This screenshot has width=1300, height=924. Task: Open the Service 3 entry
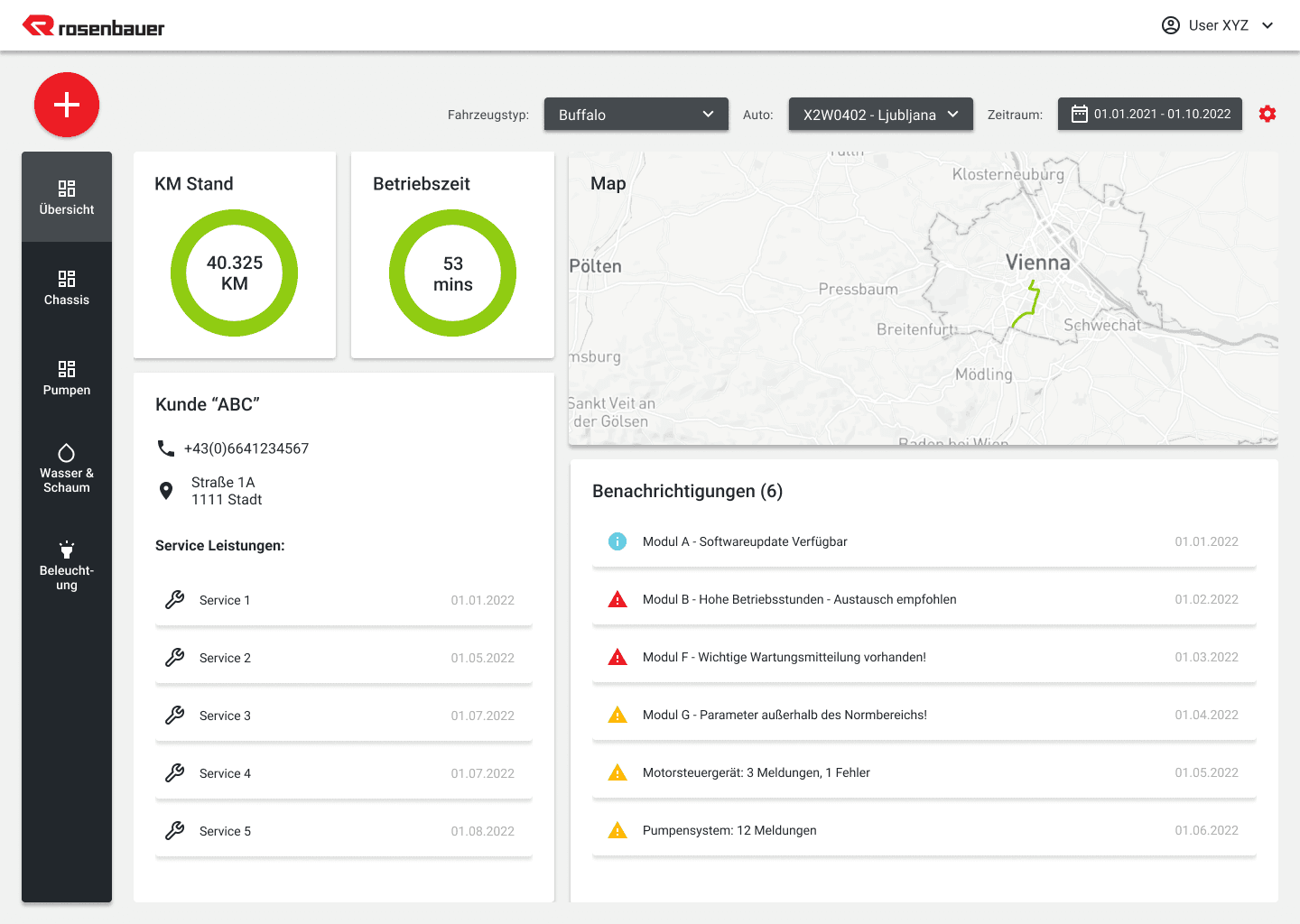(344, 716)
